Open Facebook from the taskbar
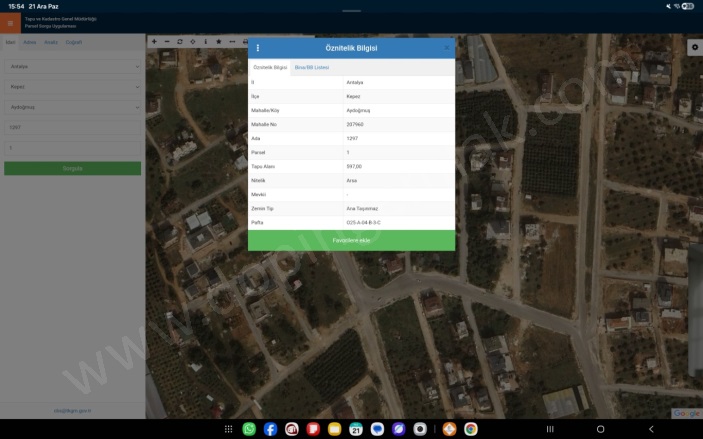 (x=270, y=429)
